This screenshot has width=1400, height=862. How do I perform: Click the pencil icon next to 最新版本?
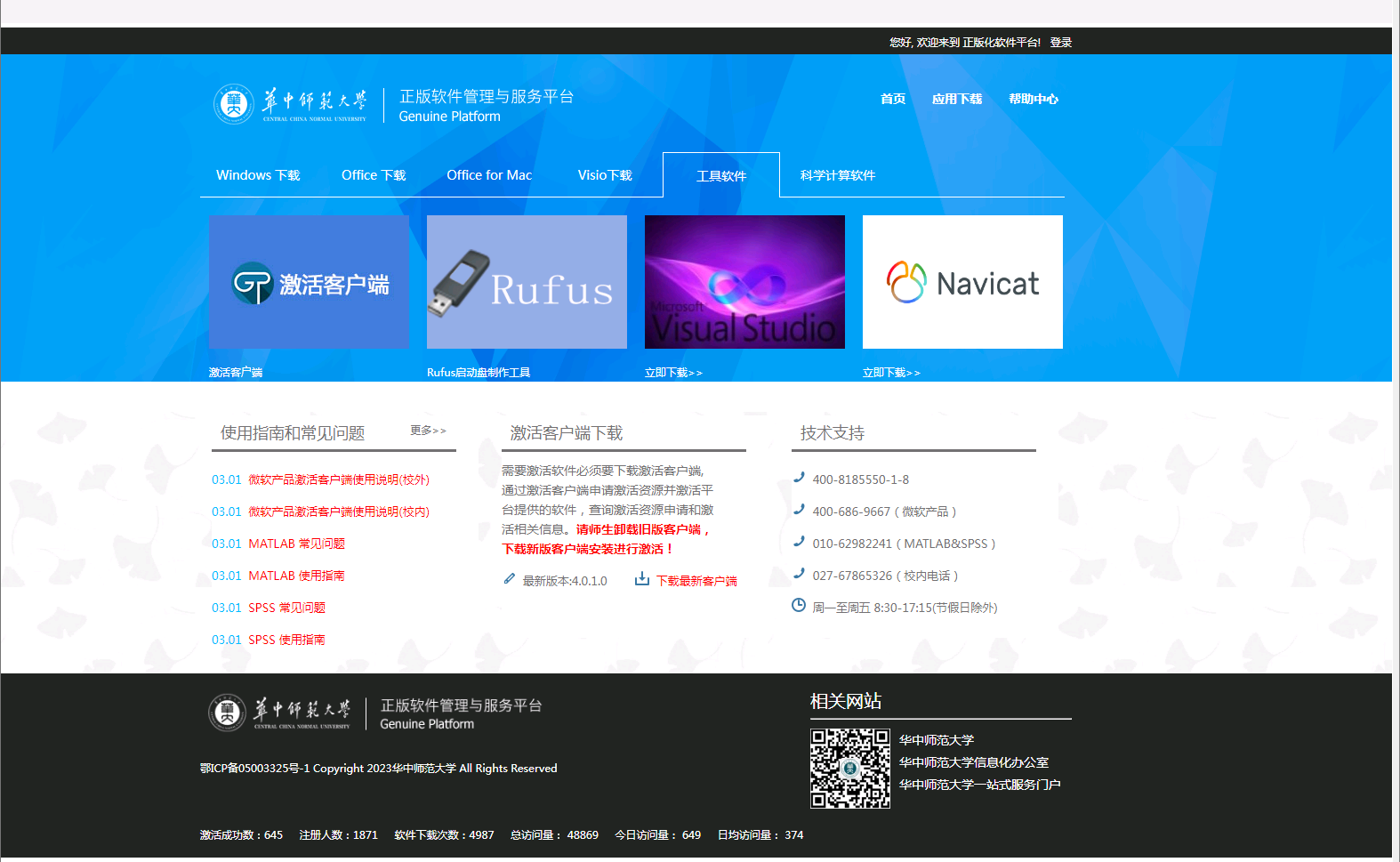point(510,579)
